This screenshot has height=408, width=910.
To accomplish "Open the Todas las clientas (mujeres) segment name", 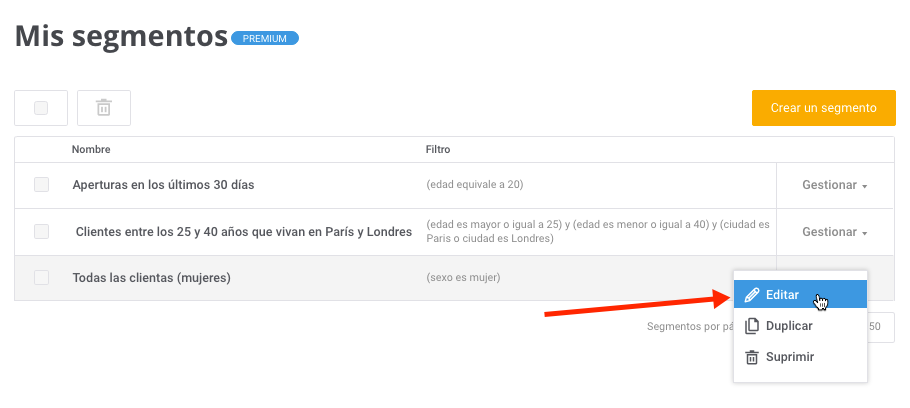I will (151, 278).
